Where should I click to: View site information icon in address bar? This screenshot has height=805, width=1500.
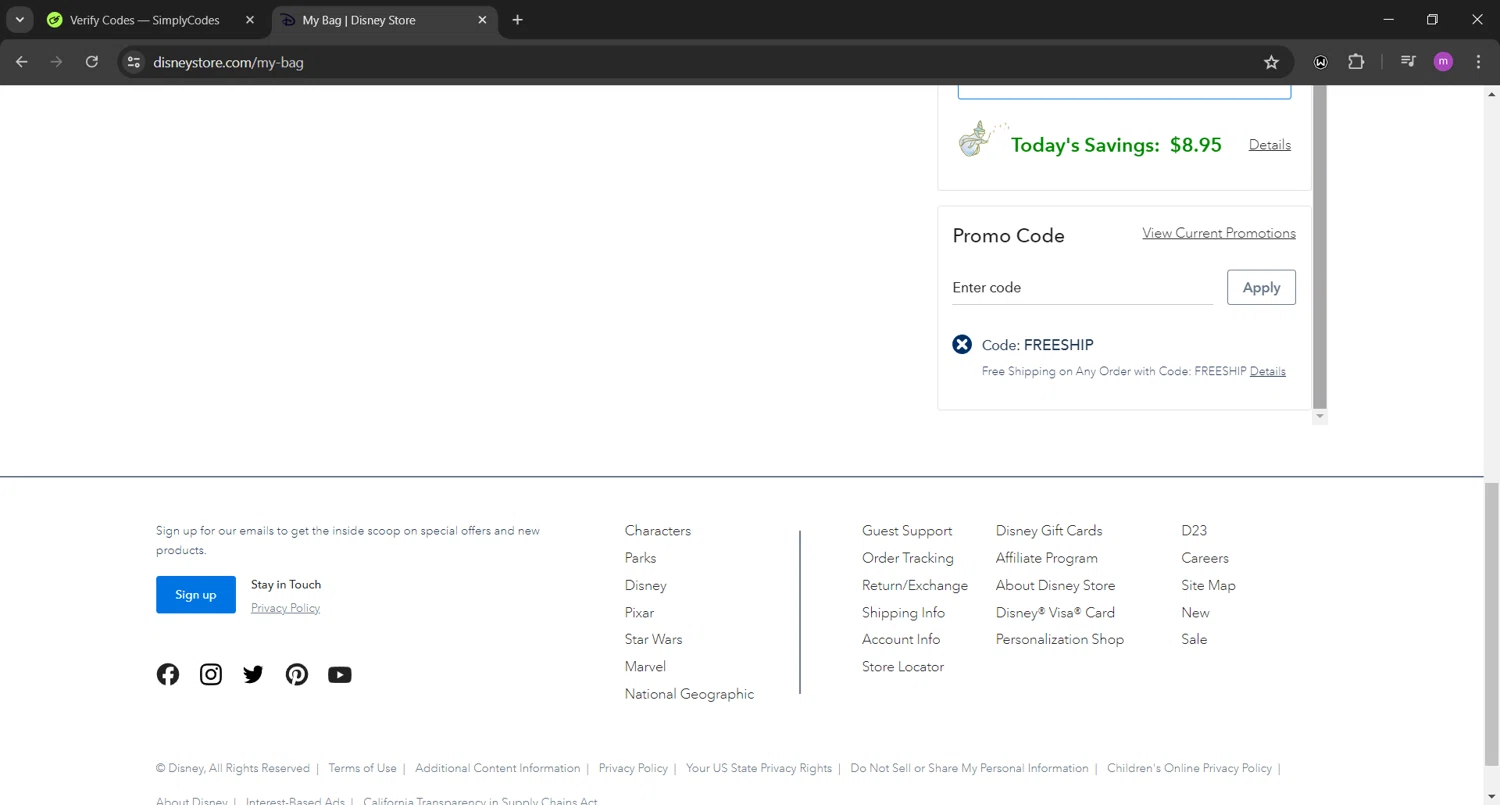(x=133, y=62)
